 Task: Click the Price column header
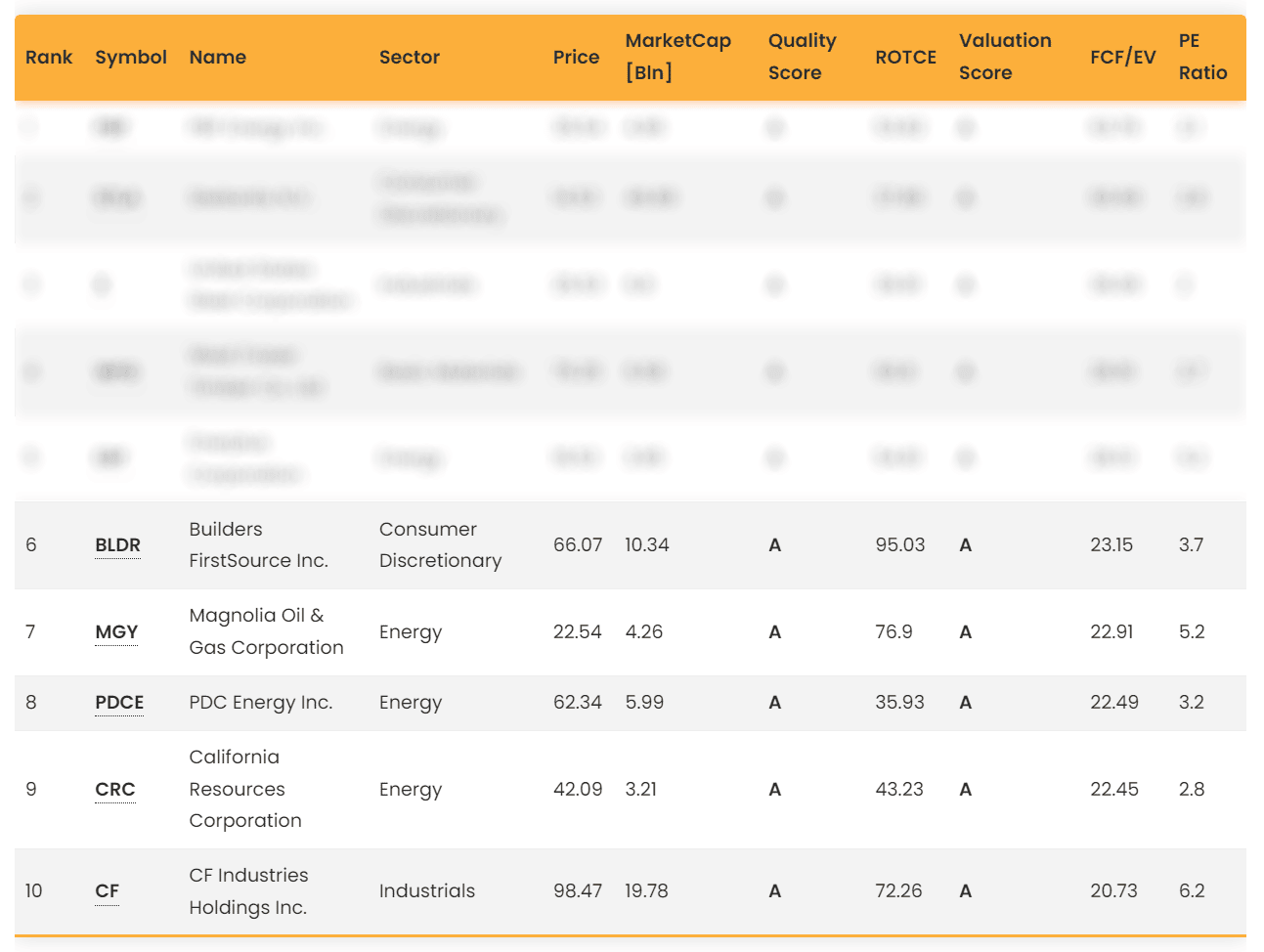(576, 58)
